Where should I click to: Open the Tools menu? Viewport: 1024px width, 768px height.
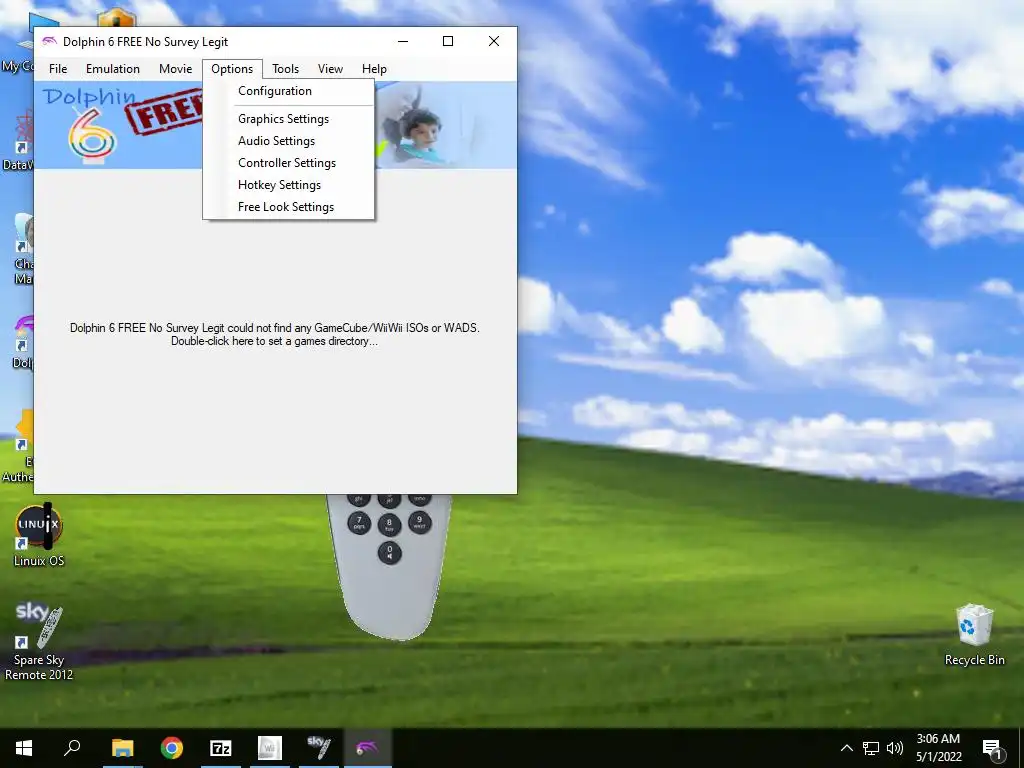tap(285, 69)
